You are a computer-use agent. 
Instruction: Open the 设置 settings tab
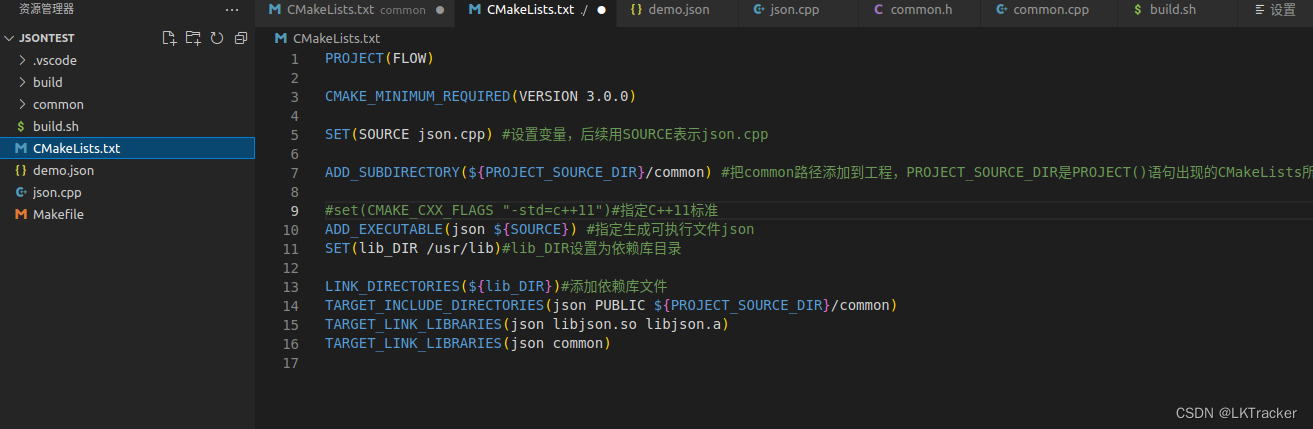pyautogui.click(x=1275, y=10)
